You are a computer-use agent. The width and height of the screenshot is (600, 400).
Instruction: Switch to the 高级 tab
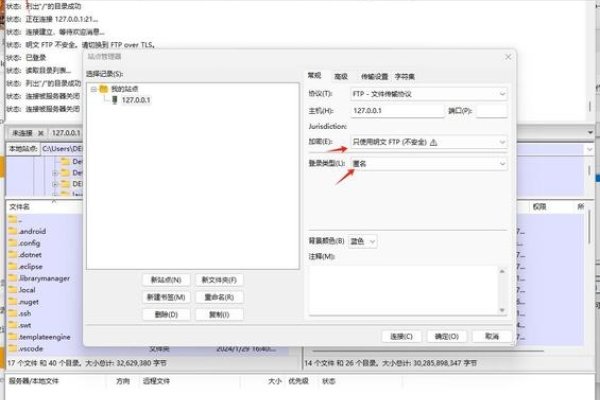(341, 77)
